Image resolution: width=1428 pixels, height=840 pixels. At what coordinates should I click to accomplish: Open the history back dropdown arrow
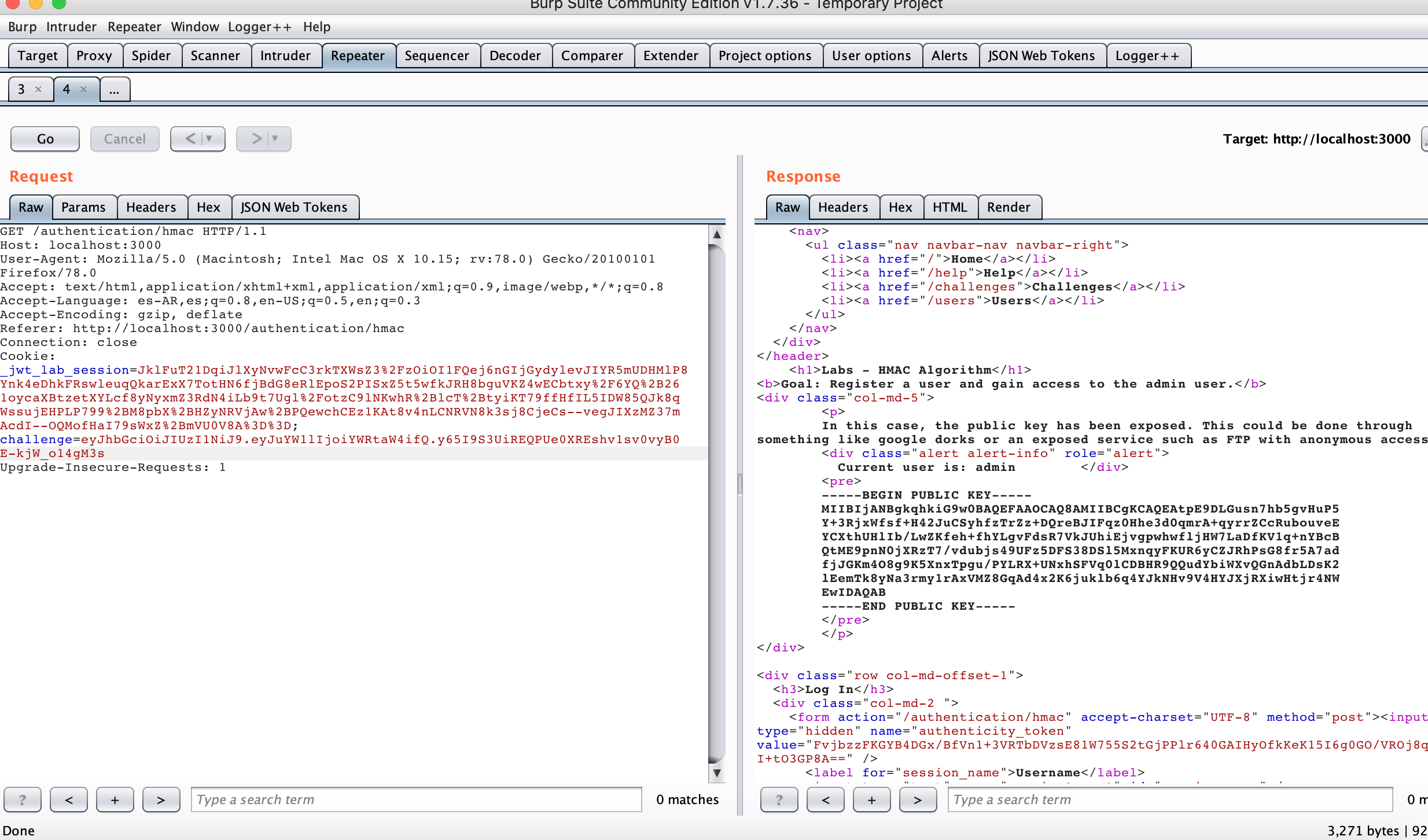[x=209, y=139]
